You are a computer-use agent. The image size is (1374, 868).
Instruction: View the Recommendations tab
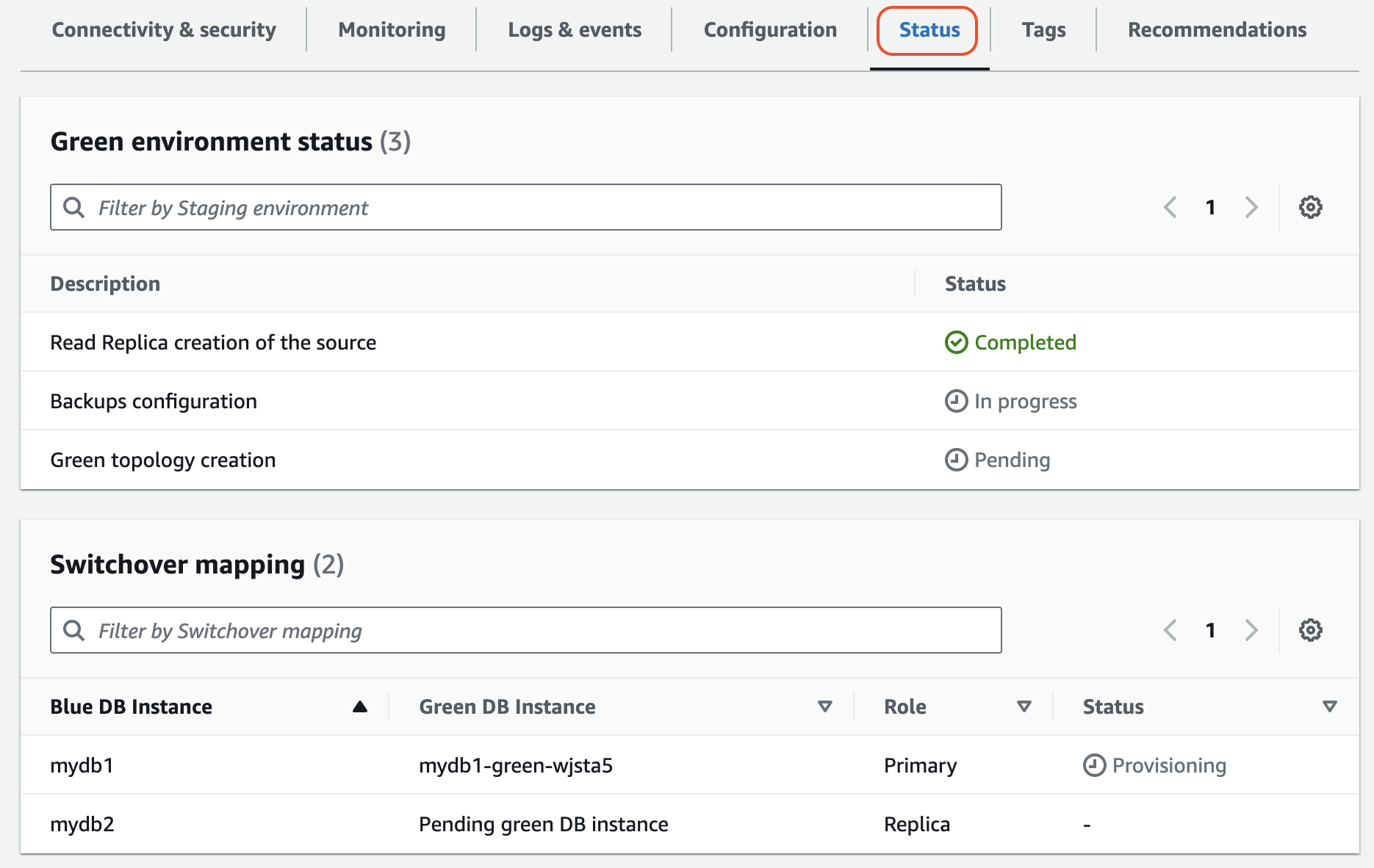click(1217, 30)
